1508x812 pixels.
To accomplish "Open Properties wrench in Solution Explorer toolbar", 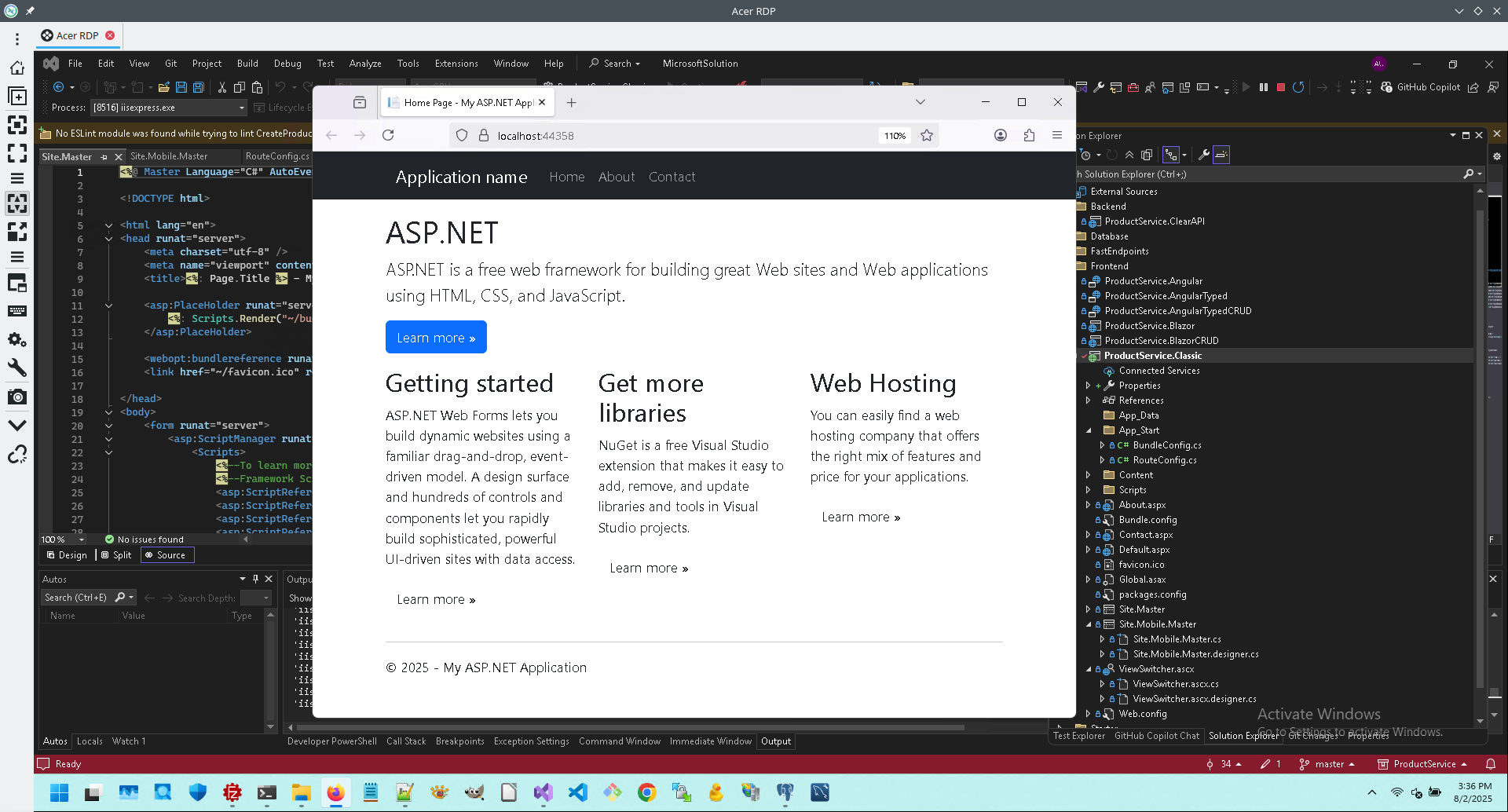I will click(x=1204, y=155).
